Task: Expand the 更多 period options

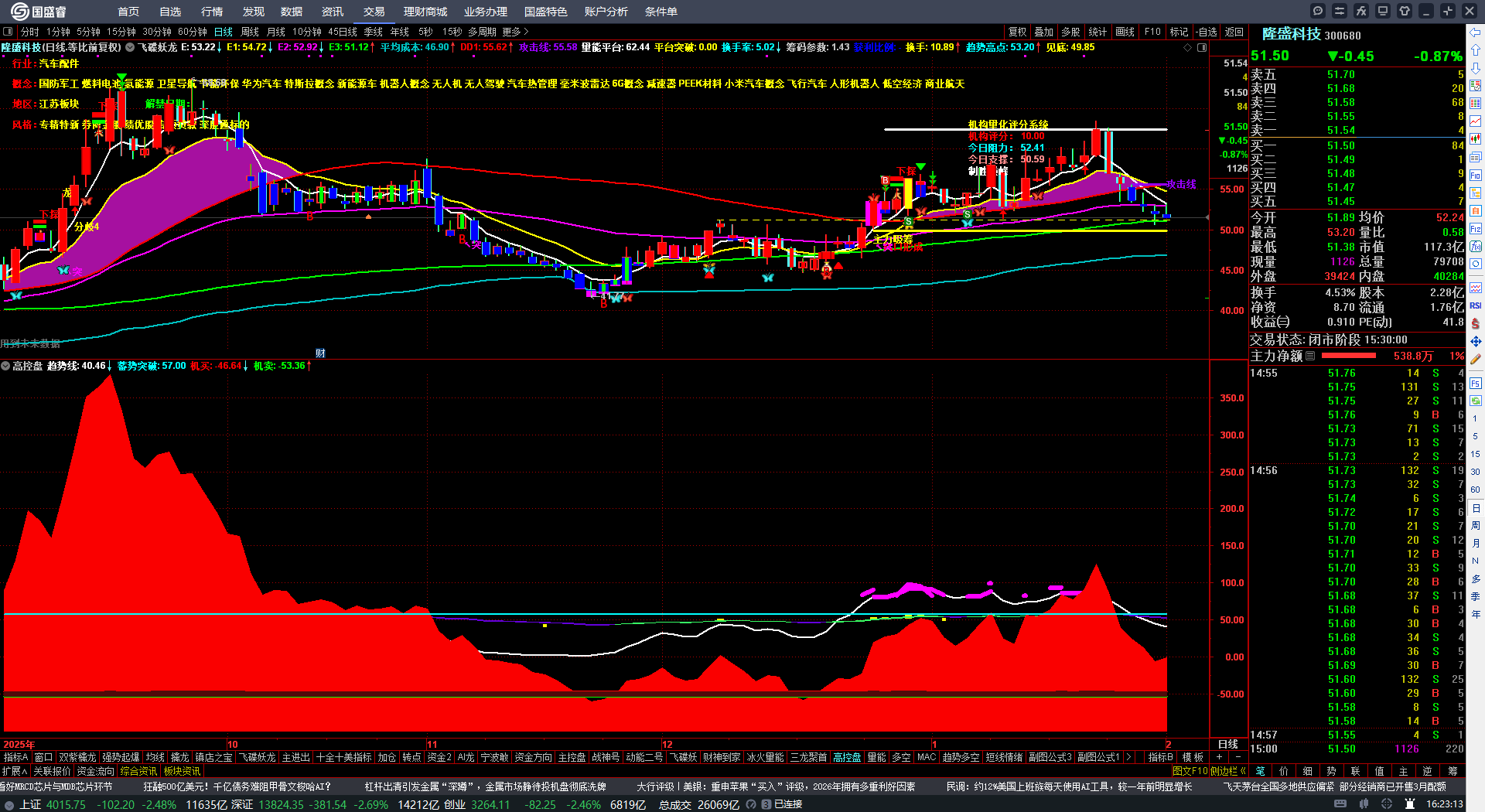Action: (x=515, y=32)
